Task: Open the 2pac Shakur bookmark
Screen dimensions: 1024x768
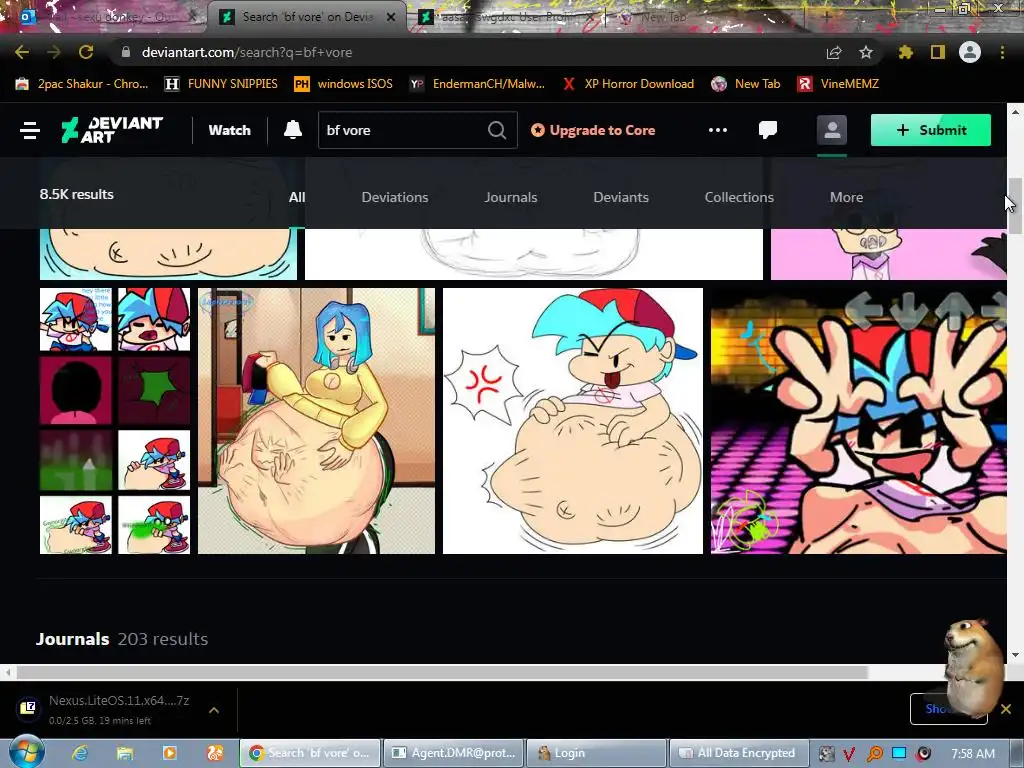Action: pyautogui.click(x=82, y=84)
